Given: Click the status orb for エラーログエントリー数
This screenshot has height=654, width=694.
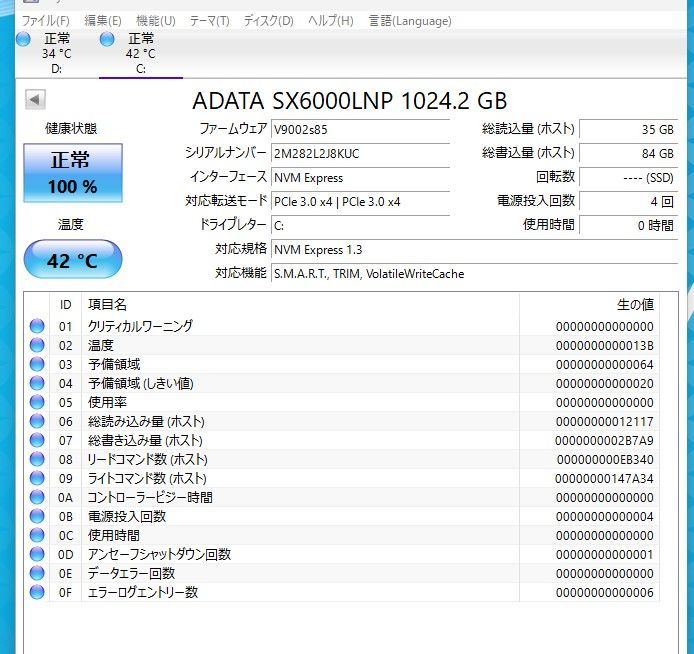Looking at the screenshot, I should click(x=38, y=592).
